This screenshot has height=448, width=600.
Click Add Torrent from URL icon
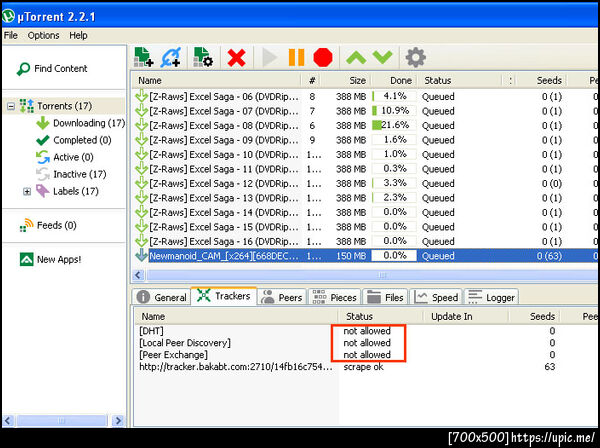click(171, 57)
